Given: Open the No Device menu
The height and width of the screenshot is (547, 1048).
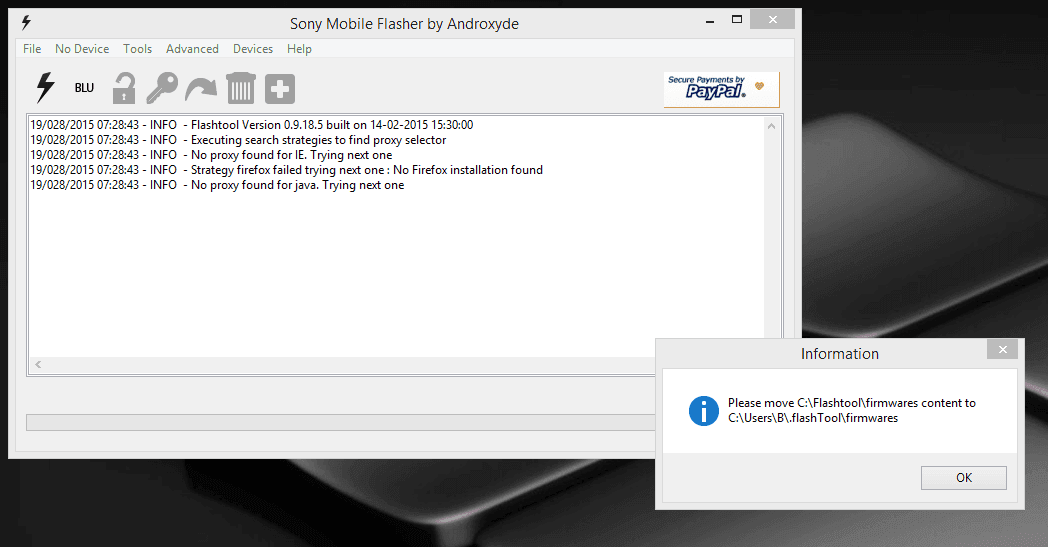Looking at the screenshot, I should (82, 49).
